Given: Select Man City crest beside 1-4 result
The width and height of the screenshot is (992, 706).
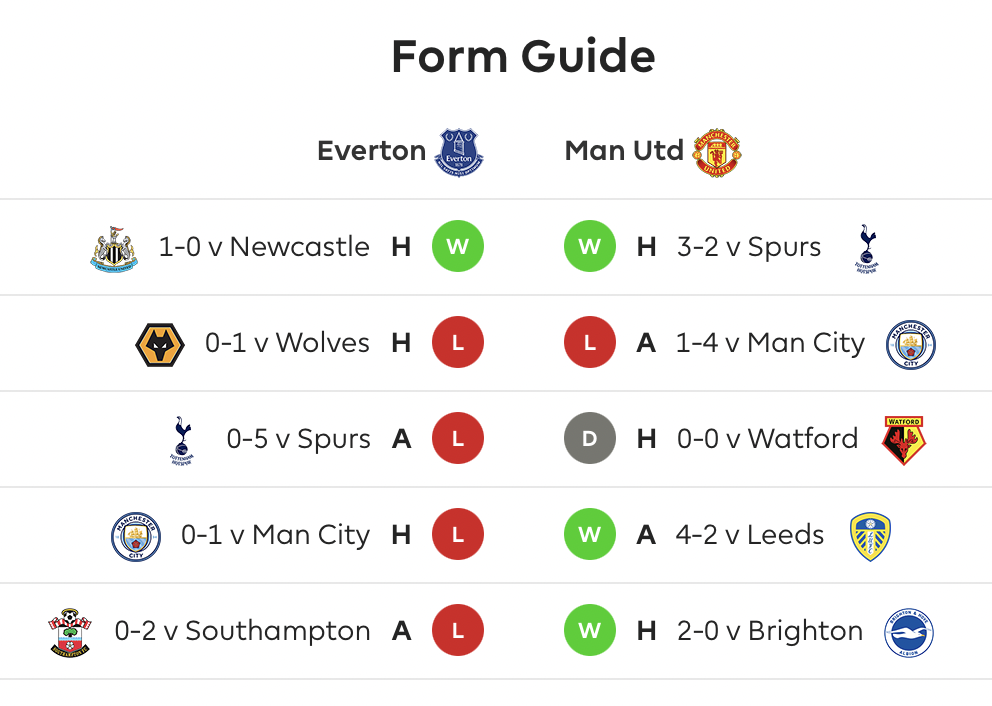Looking at the screenshot, I should [911, 345].
